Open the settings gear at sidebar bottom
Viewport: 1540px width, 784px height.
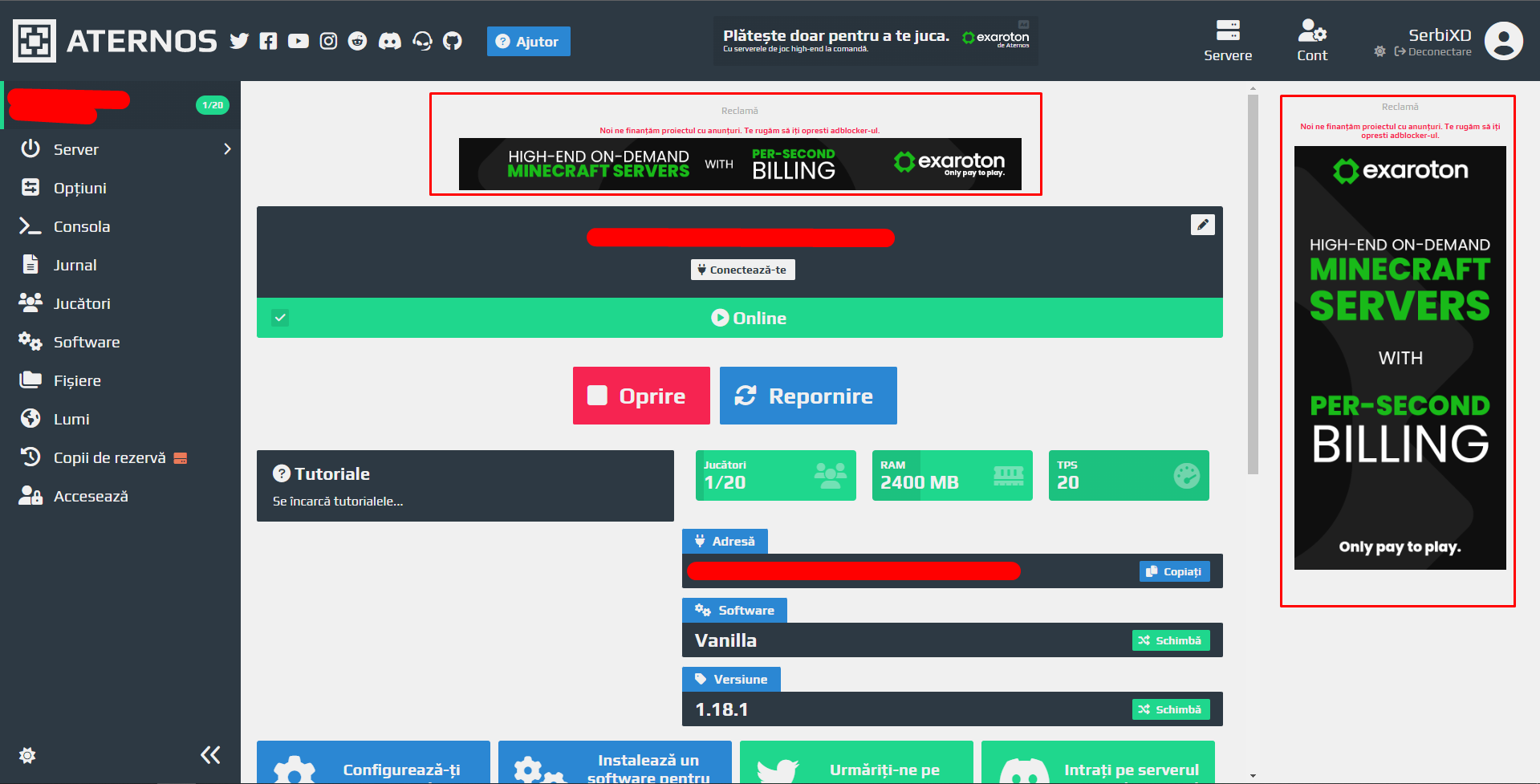tap(27, 755)
